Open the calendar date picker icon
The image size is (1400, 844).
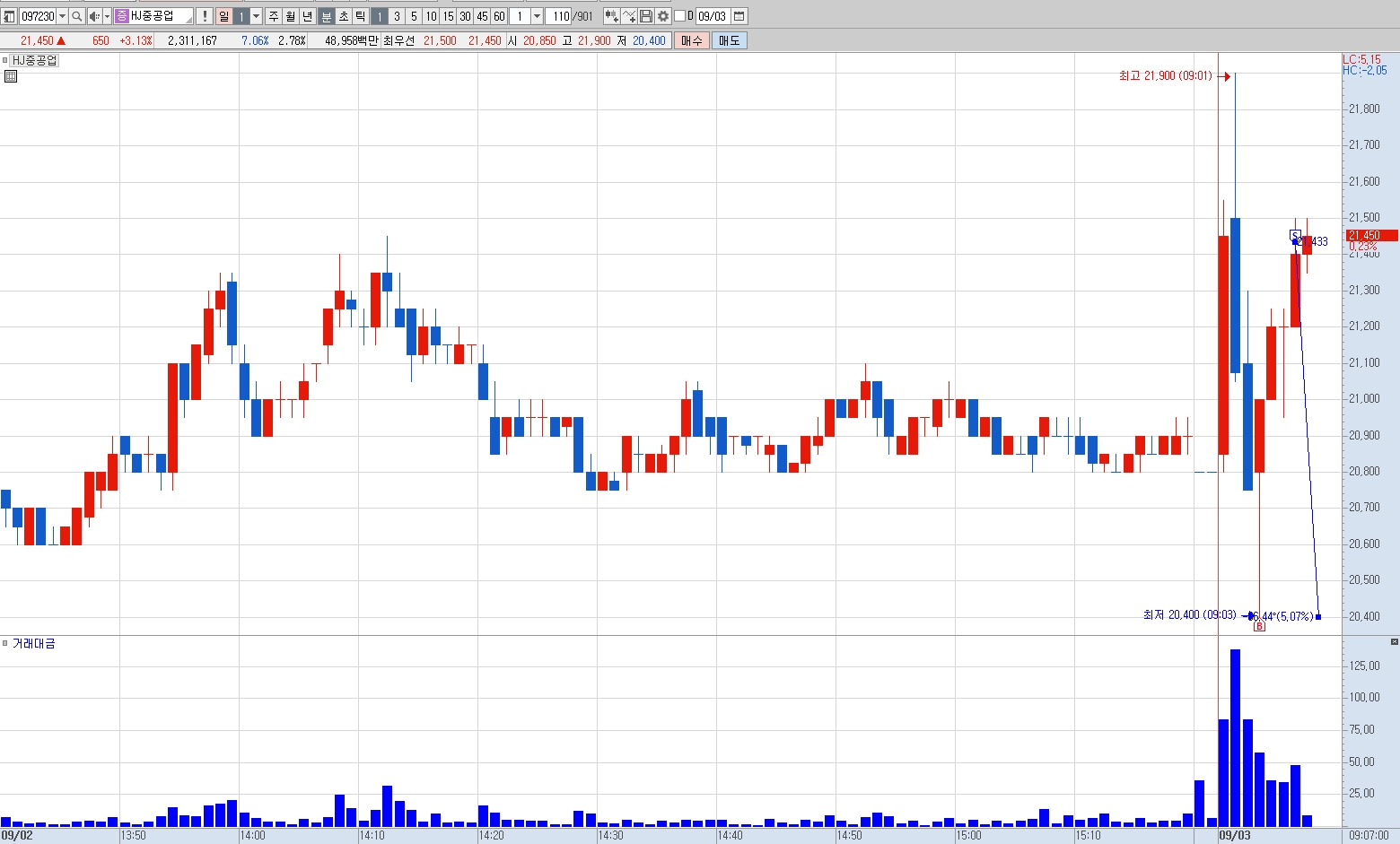point(739,16)
